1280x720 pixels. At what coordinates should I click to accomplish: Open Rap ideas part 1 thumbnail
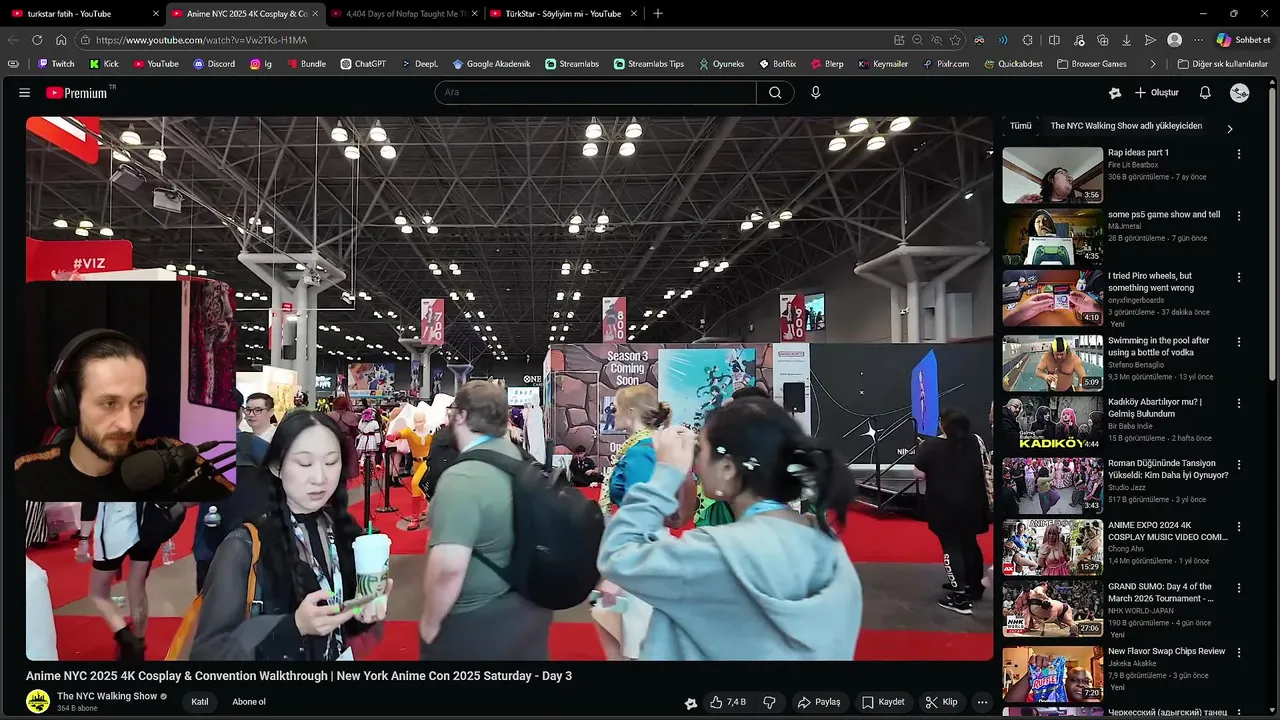tap(1052, 175)
